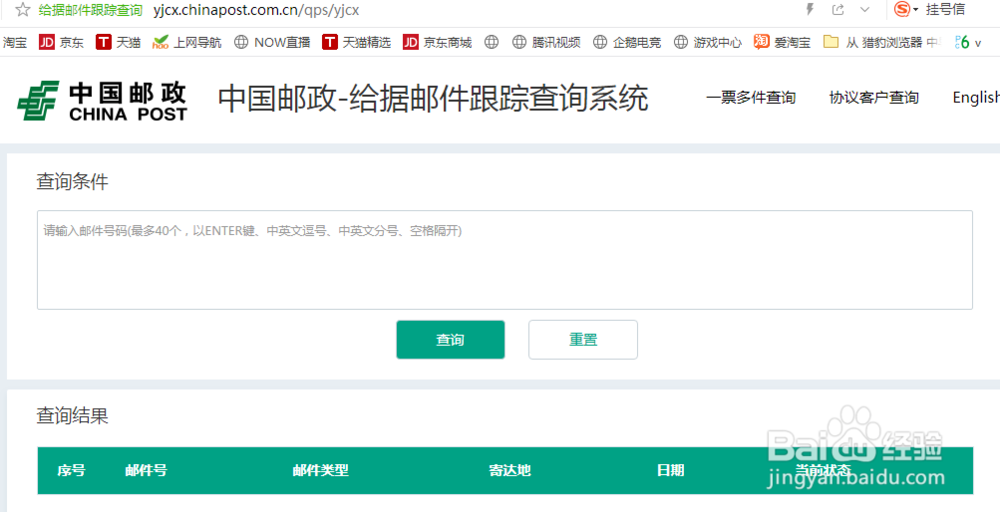Open the 京东 bookmark
This screenshot has height=512, width=1000.
(61, 43)
